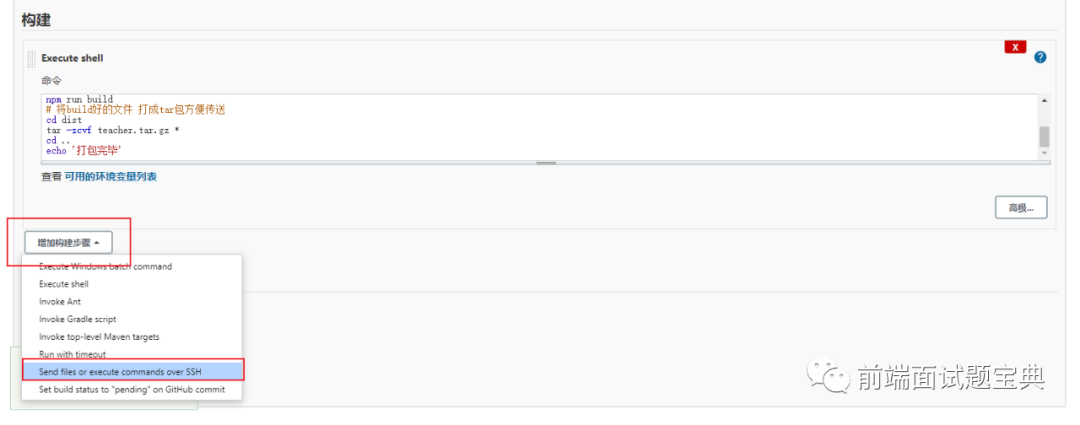Select Invoke Gradle script option

[77, 319]
